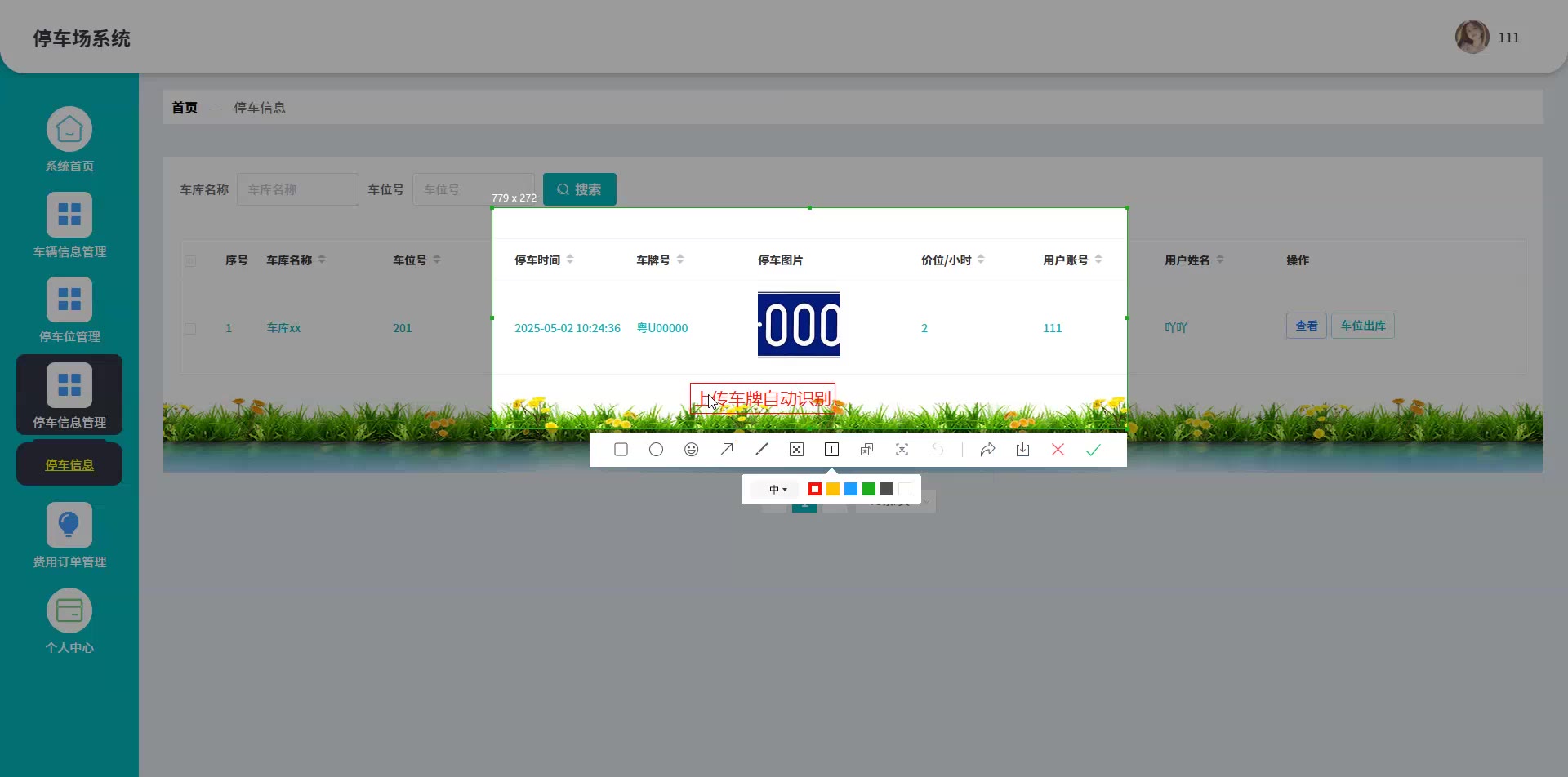Save the screenshot with the download icon

coord(1022,450)
